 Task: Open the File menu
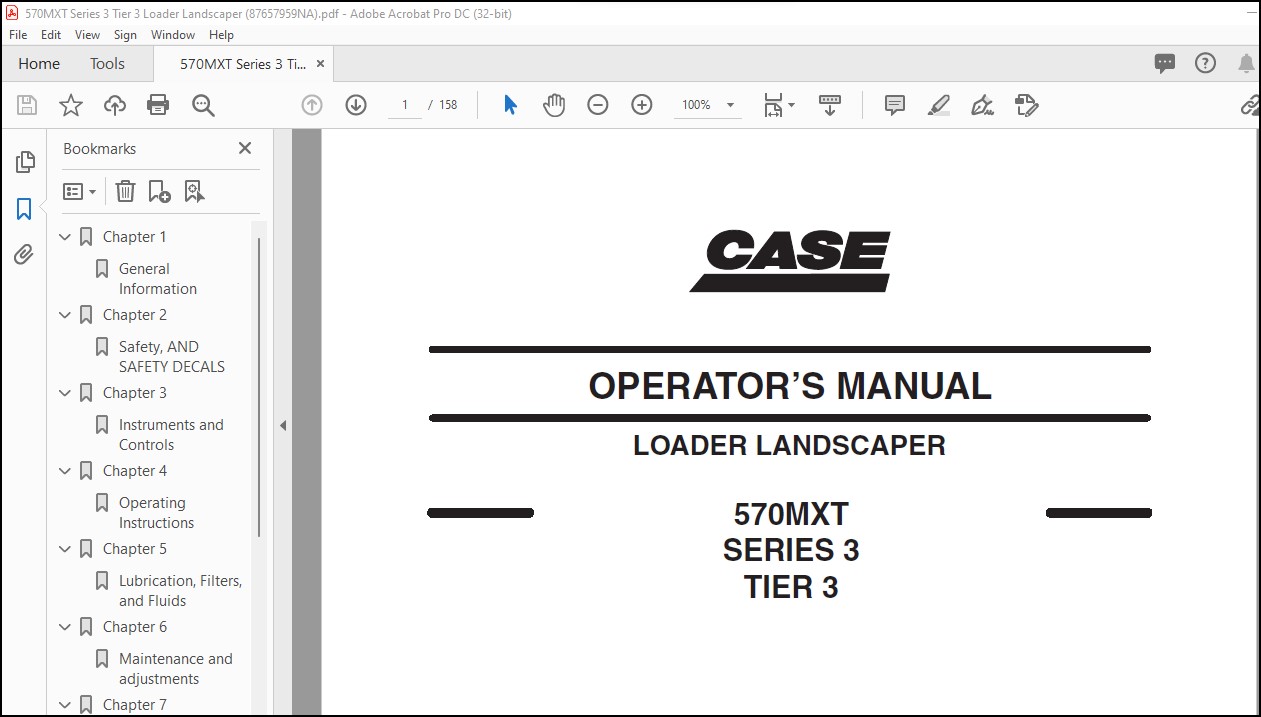pyautogui.click(x=18, y=35)
